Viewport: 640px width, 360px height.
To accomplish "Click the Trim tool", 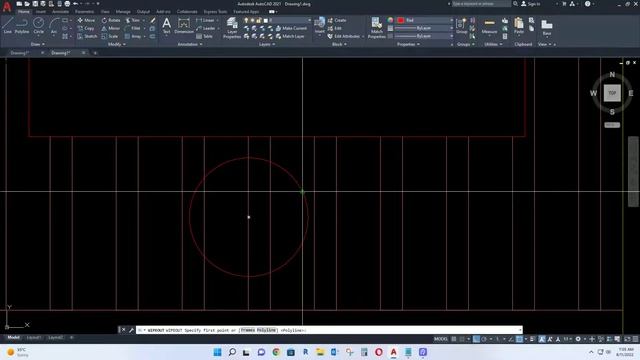I will pyautogui.click(x=133, y=20).
